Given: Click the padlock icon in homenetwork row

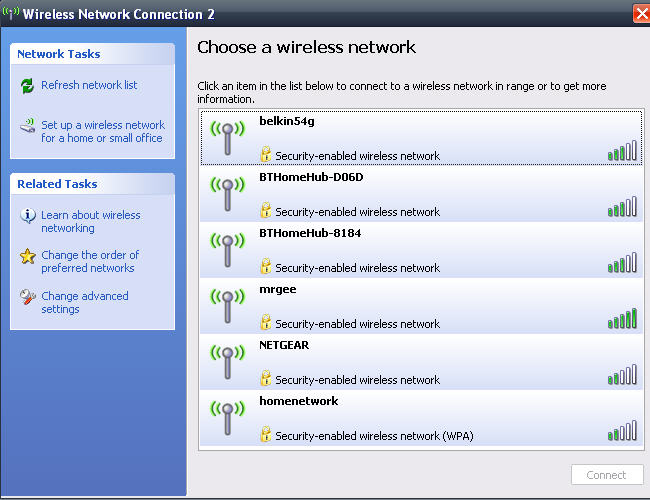Looking at the screenshot, I should [265, 434].
